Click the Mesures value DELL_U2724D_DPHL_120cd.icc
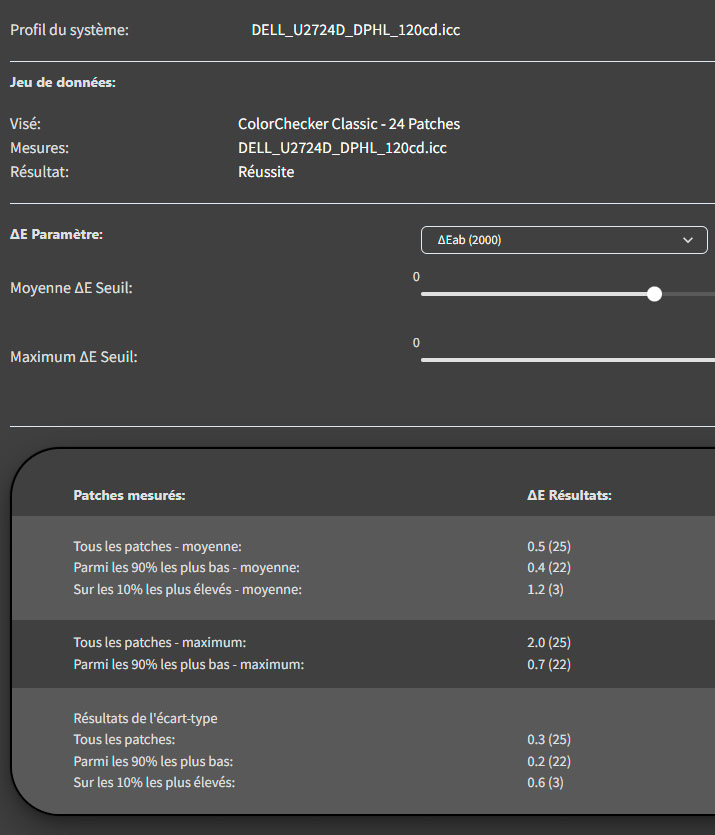This screenshot has height=835, width=715. click(342, 148)
